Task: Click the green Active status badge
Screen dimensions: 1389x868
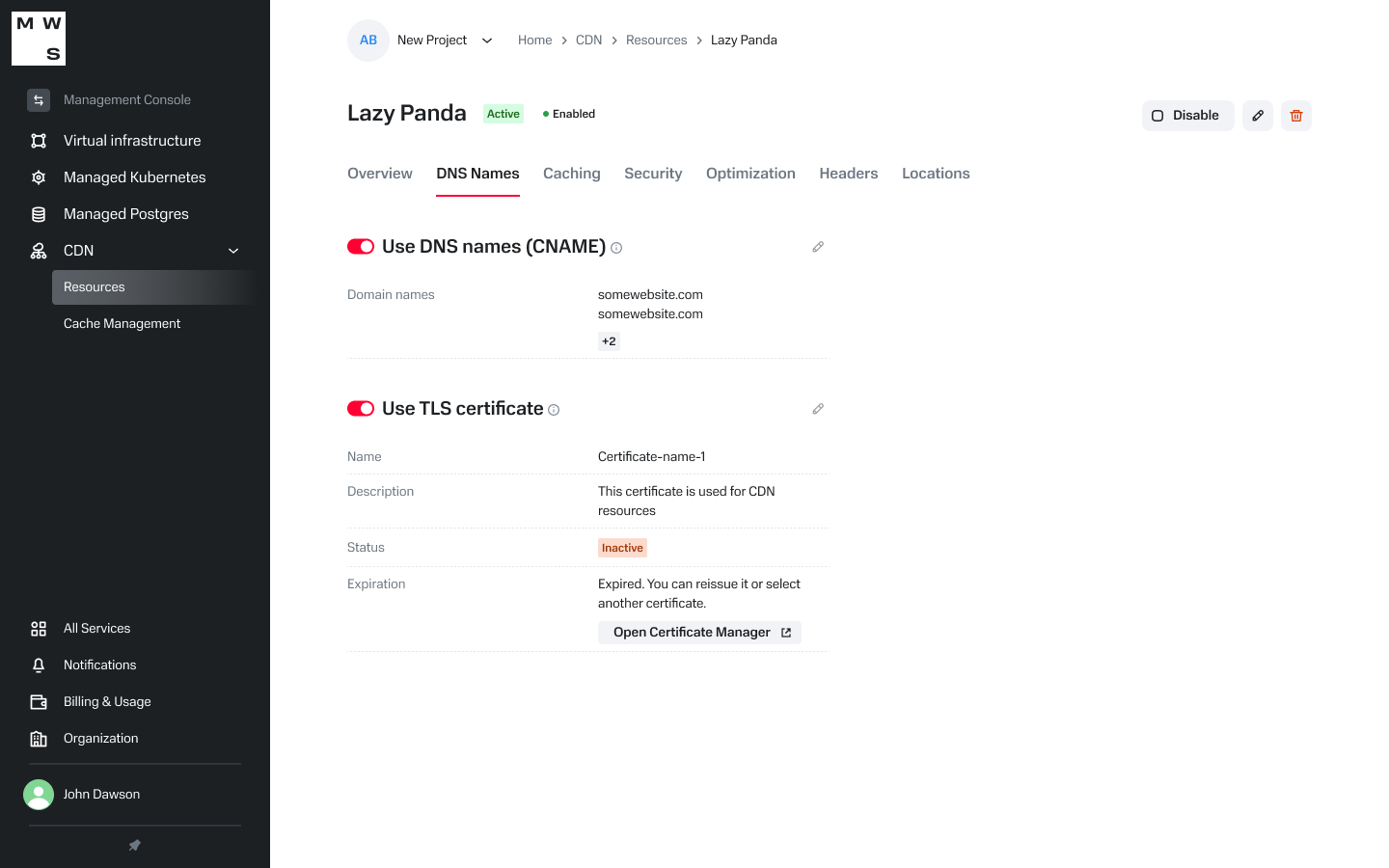Action: 504,114
